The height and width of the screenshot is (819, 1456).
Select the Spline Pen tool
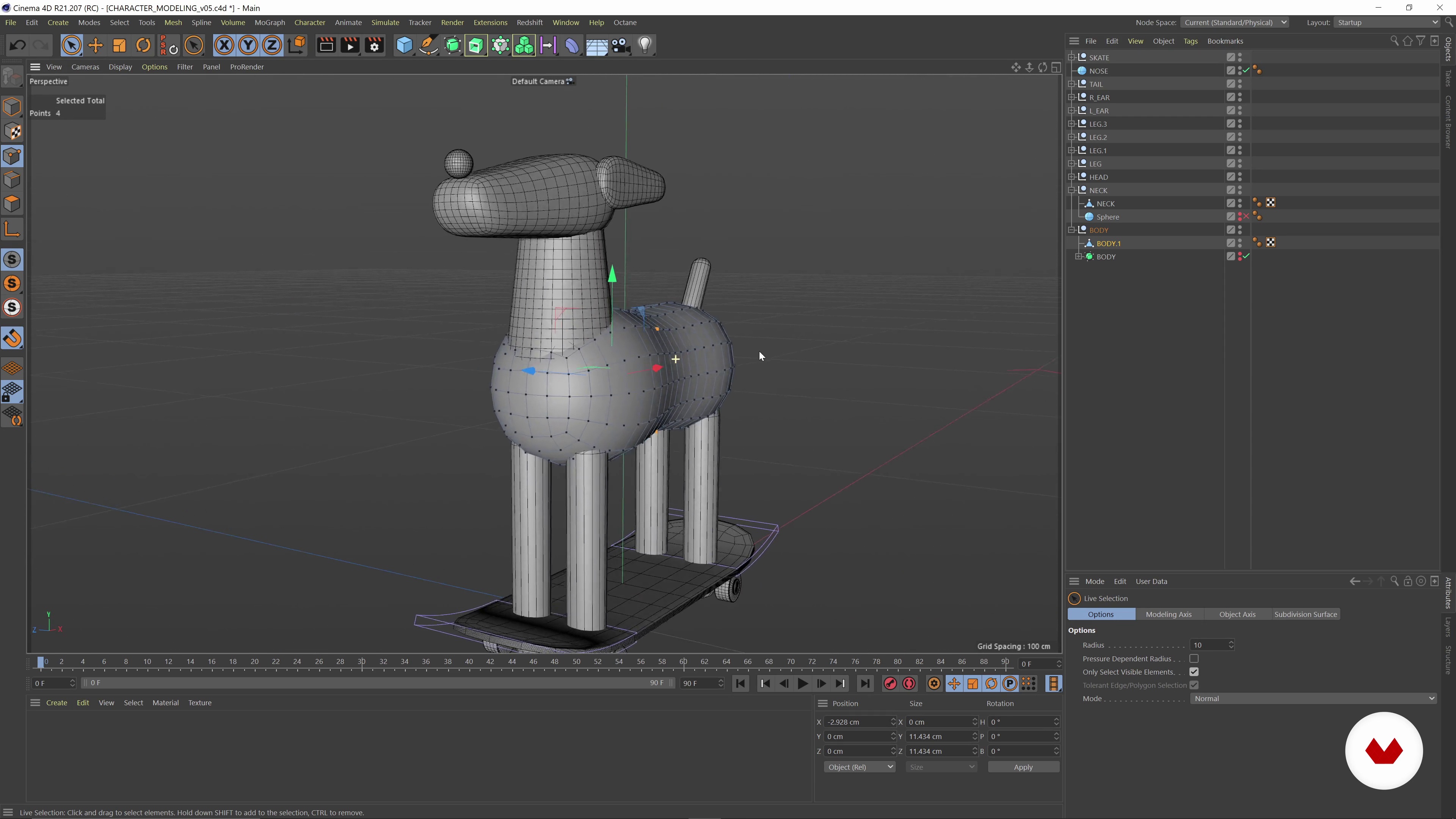pyautogui.click(x=428, y=45)
